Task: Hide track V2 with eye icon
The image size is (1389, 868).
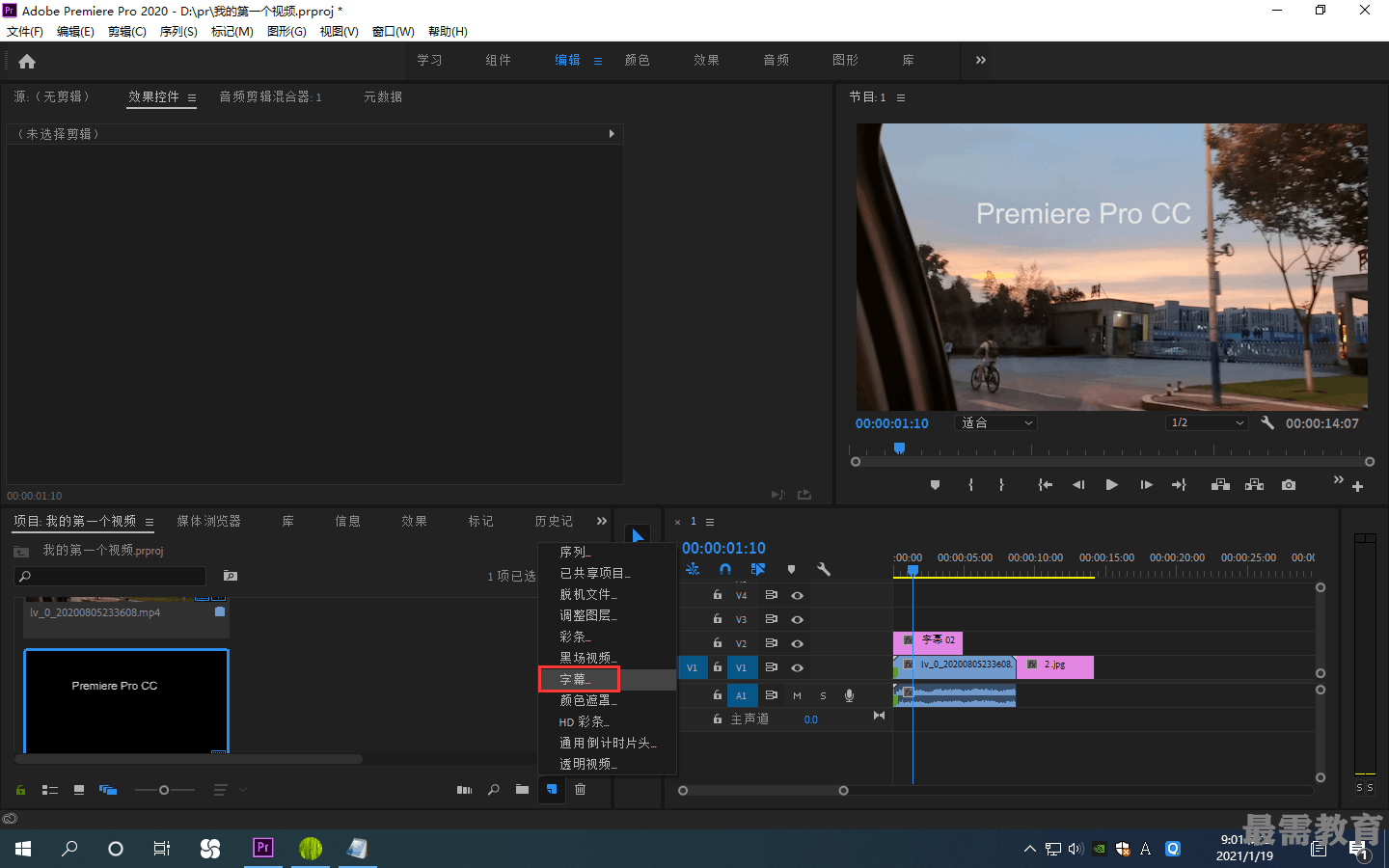Action: pyautogui.click(x=798, y=643)
